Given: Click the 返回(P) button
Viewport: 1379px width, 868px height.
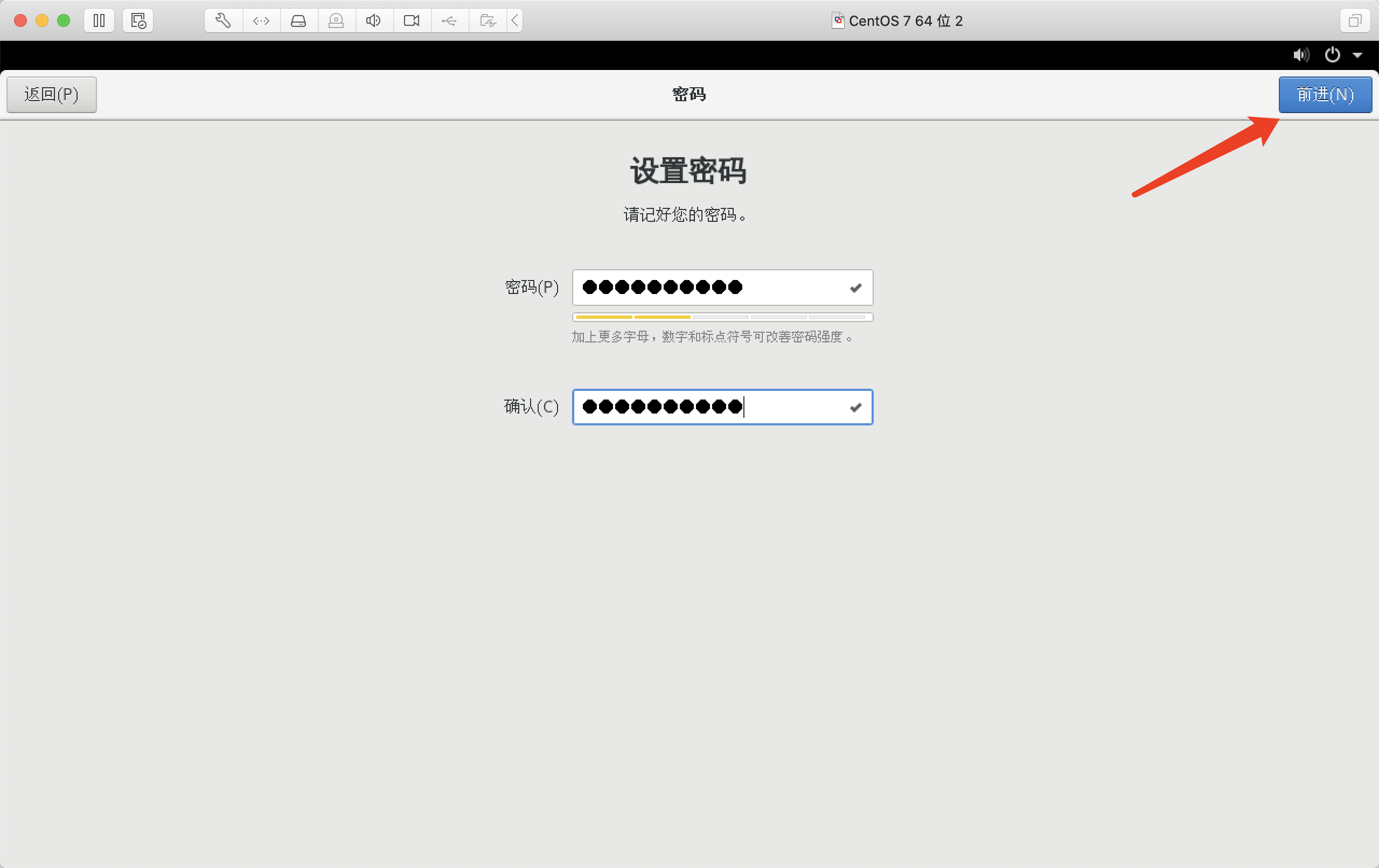Looking at the screenshot, I should click(x=52, y=94).
